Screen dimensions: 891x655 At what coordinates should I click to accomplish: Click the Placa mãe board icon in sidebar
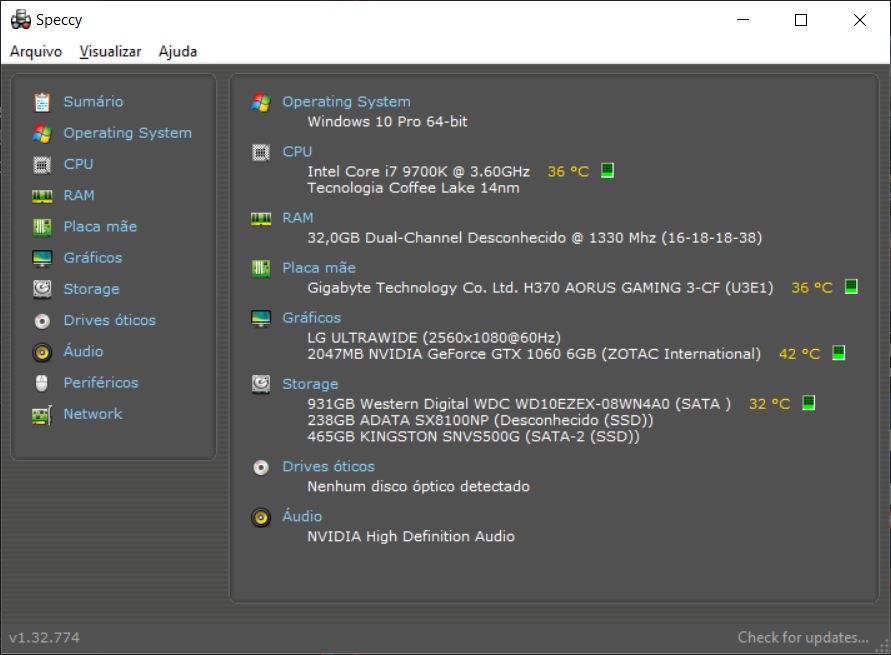(42, 227)
